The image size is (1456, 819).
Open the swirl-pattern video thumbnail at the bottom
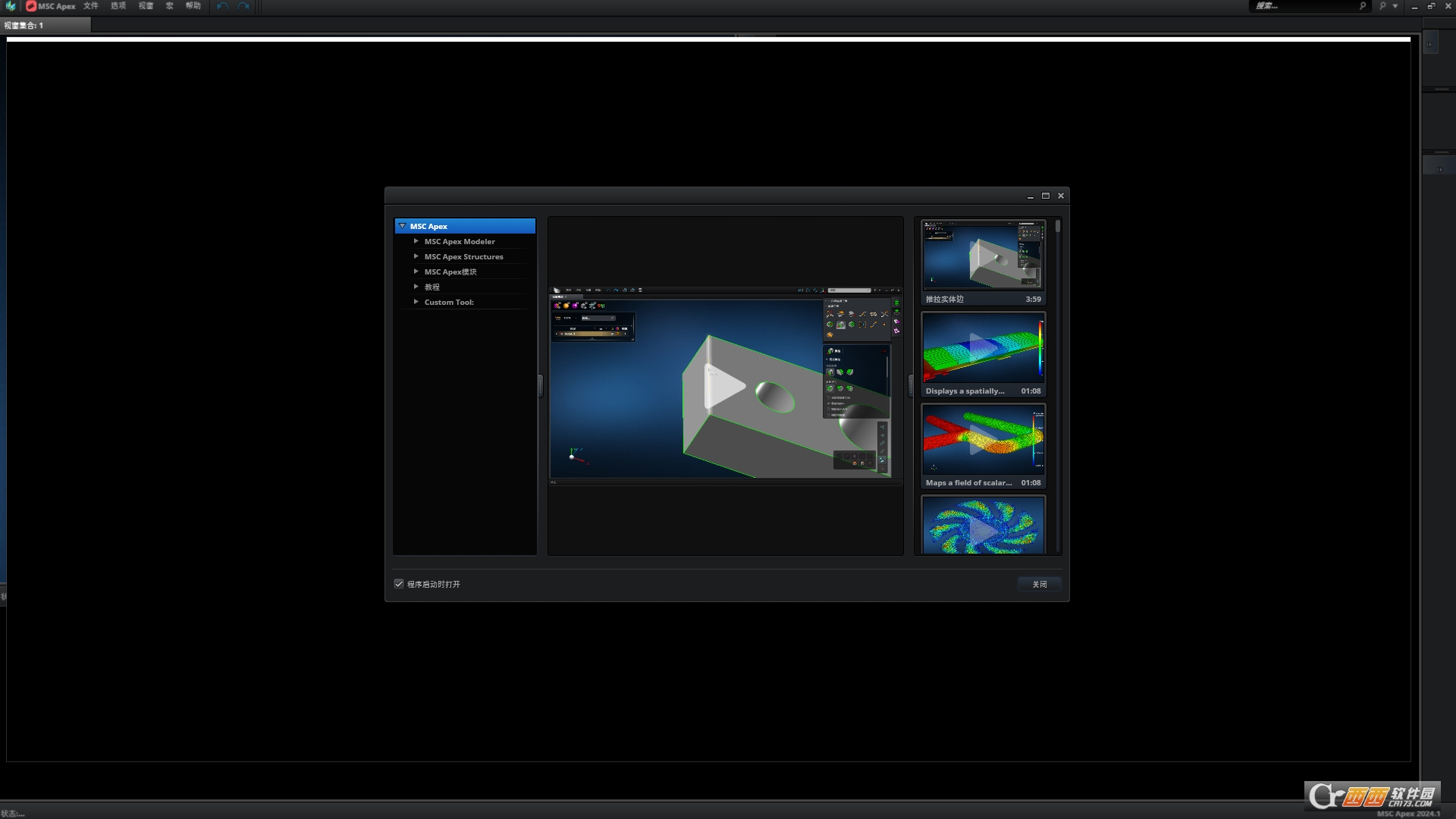click(983, 525)
